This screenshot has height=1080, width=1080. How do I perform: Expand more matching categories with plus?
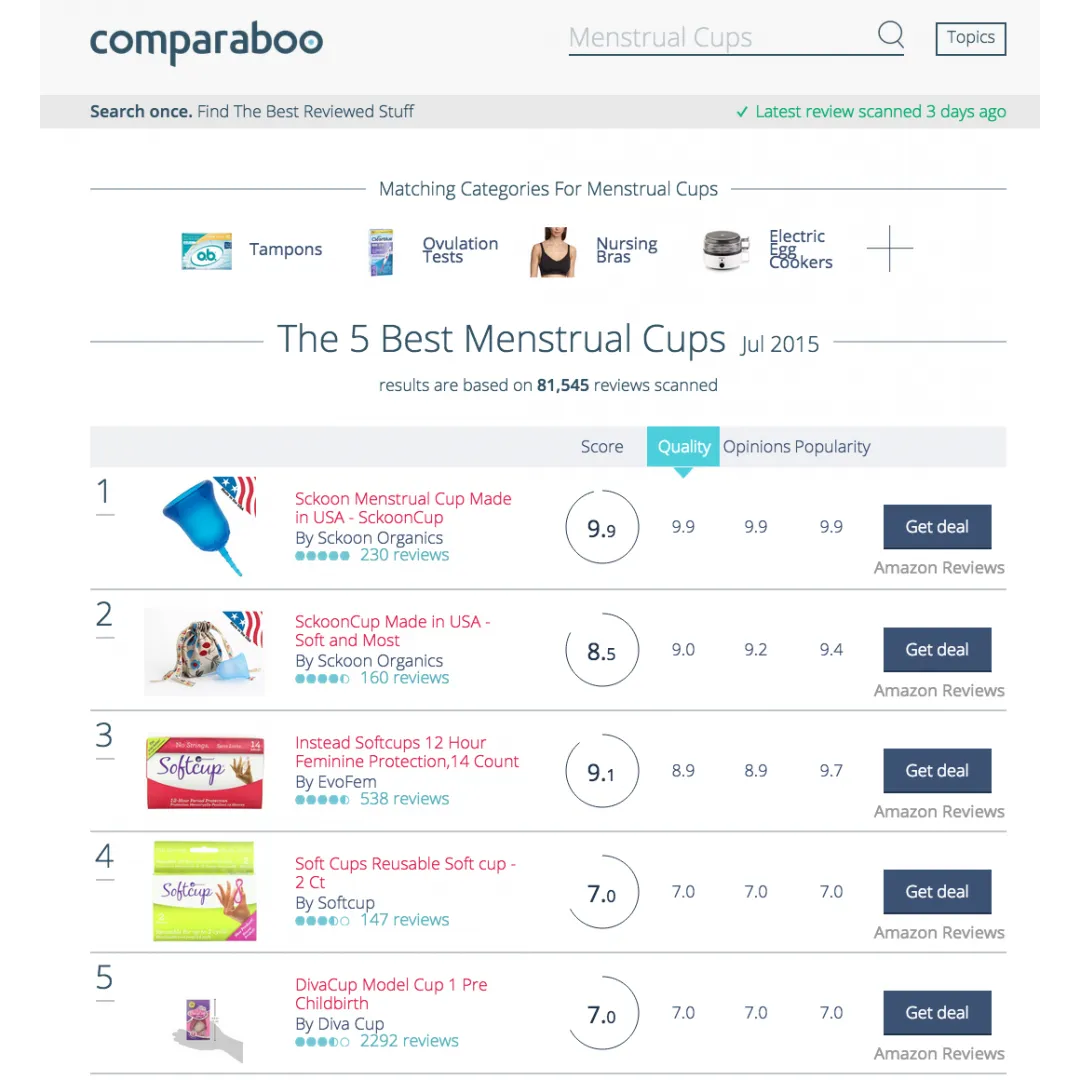pos(889,248)
